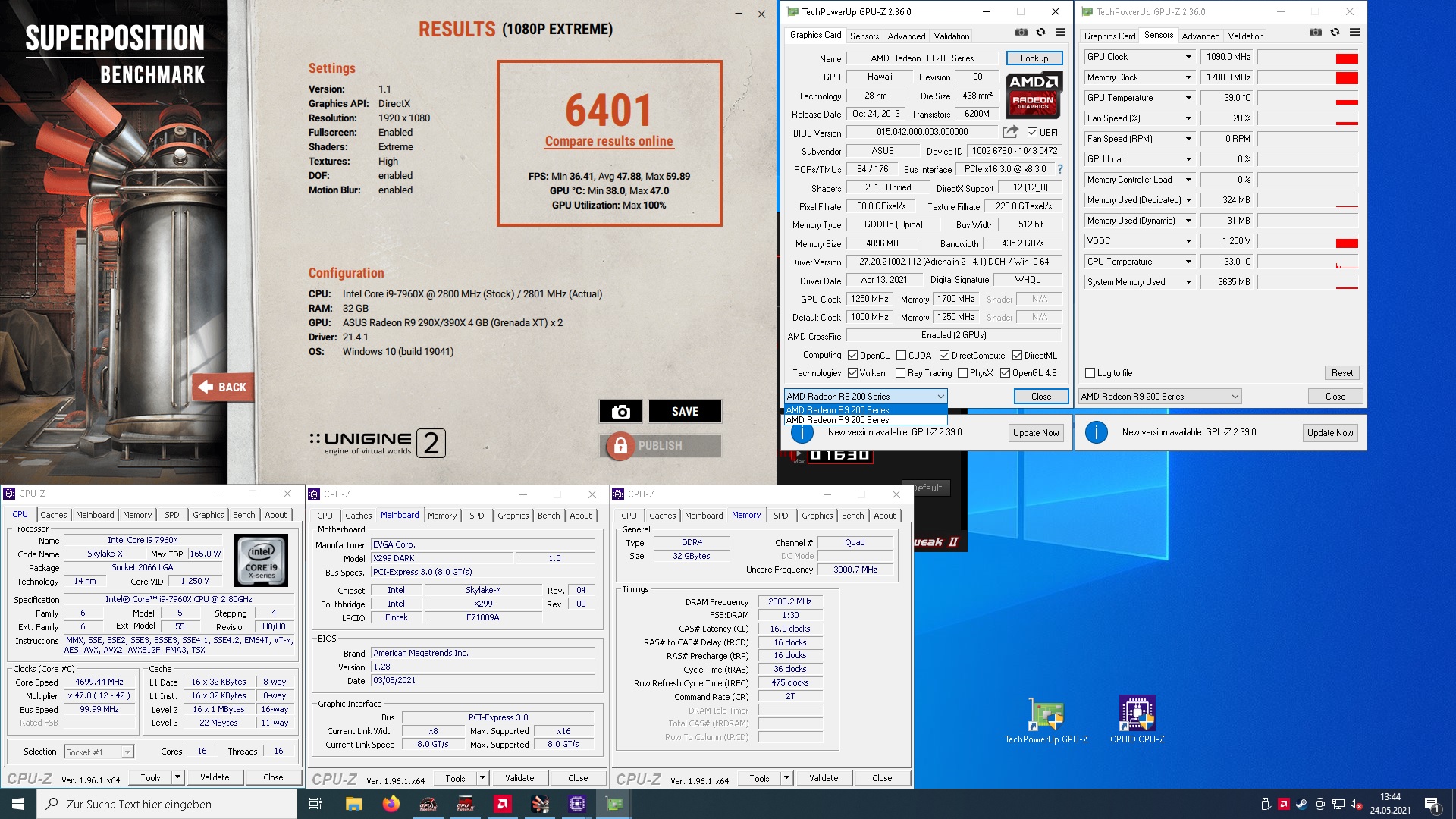The height and width of the screenshot is (819, 1456).
Task: Open the Advanced tab in the left GPU-Z window
Action: click(906, 36)
